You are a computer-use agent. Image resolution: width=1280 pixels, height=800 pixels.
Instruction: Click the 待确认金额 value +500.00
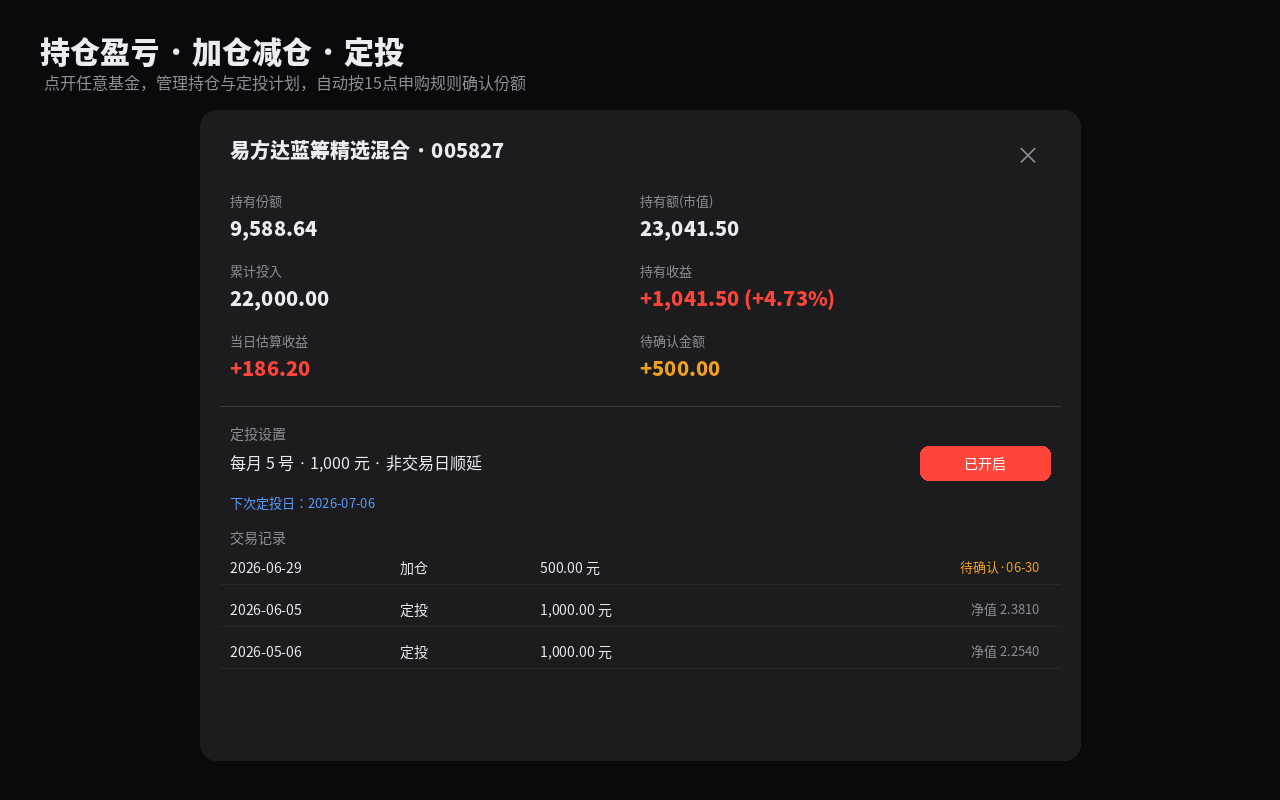(680, 368)
